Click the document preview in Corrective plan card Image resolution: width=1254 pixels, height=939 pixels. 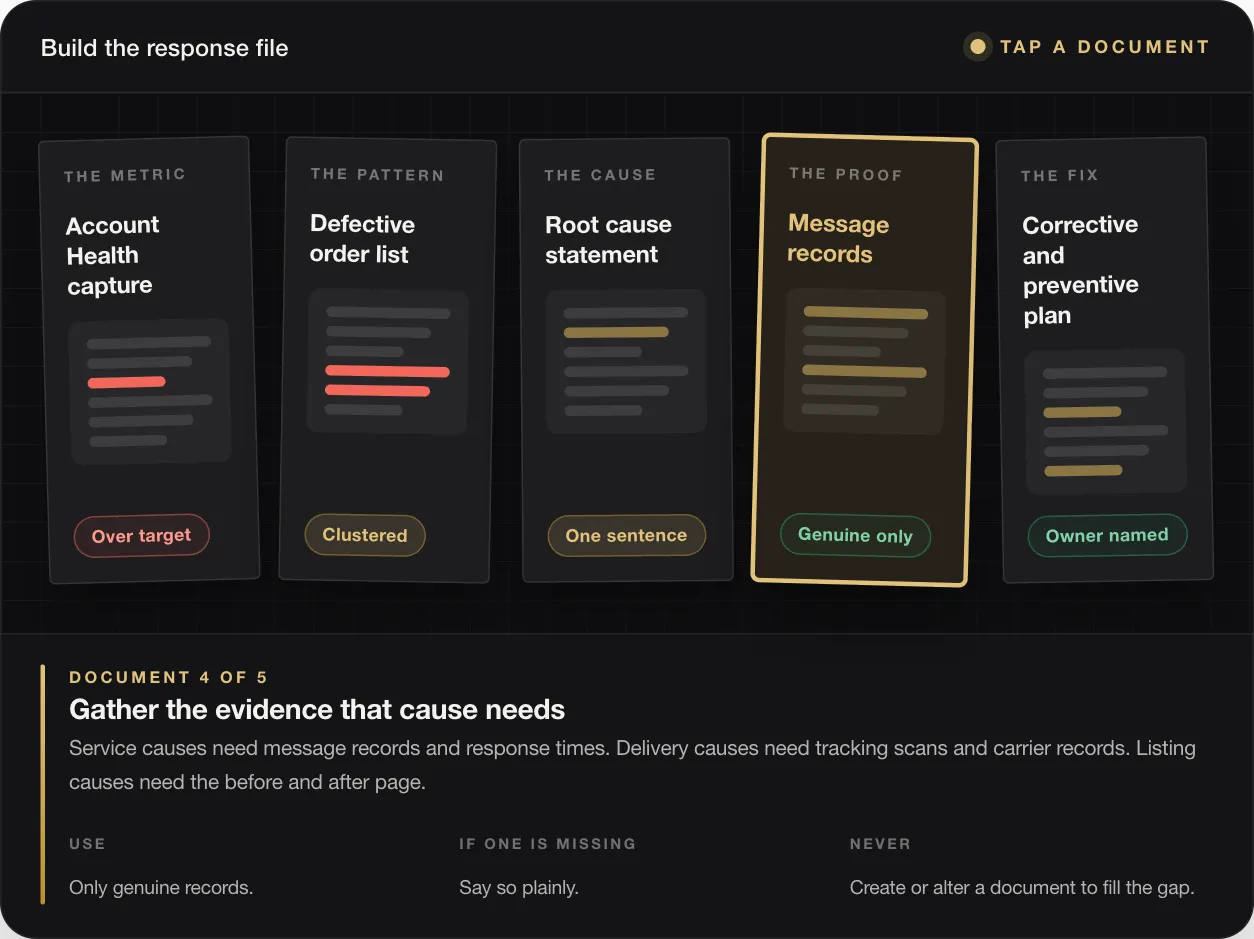point(1105,422)
